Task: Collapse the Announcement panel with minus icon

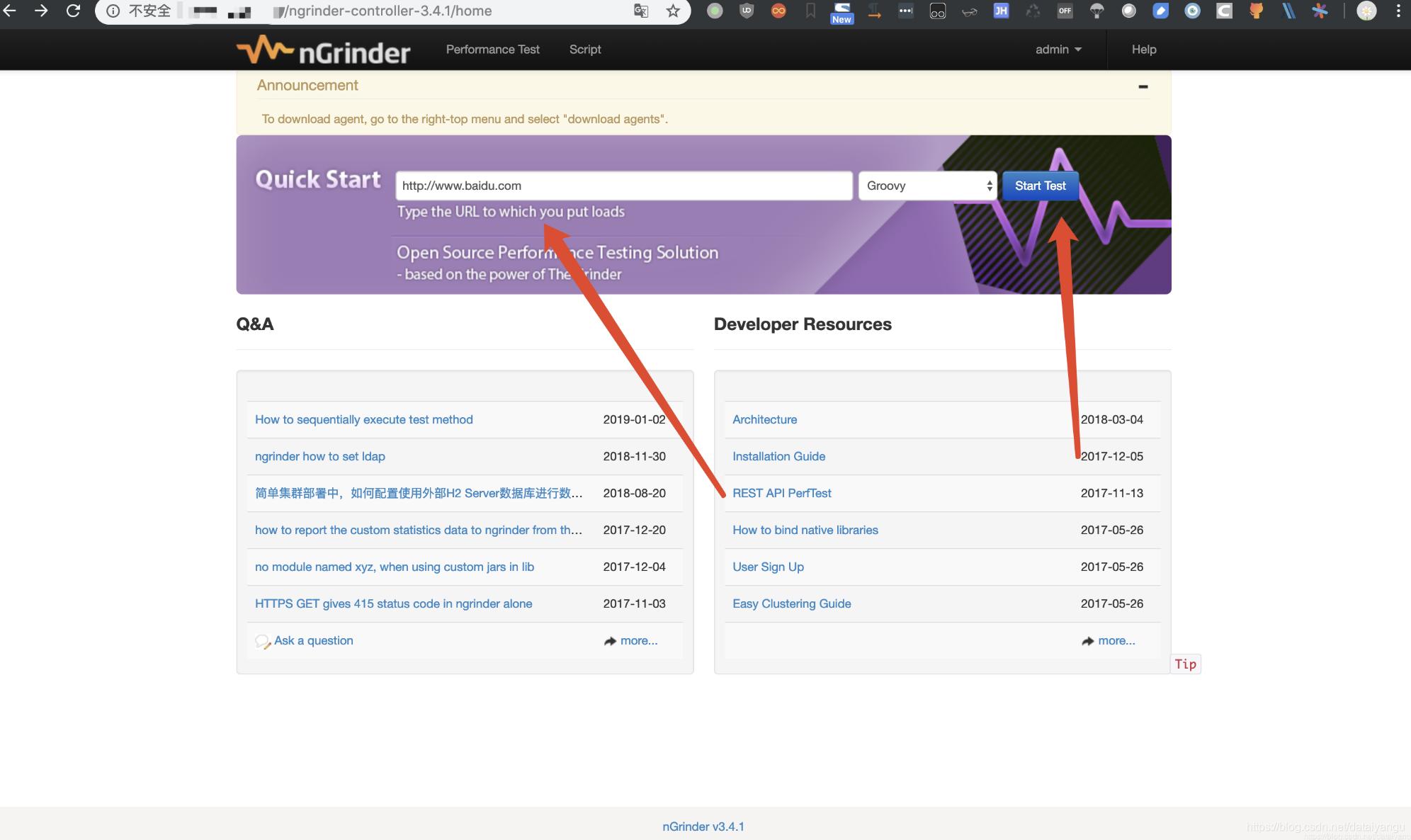Action: pyautogui.click(x=1143, y=86)
